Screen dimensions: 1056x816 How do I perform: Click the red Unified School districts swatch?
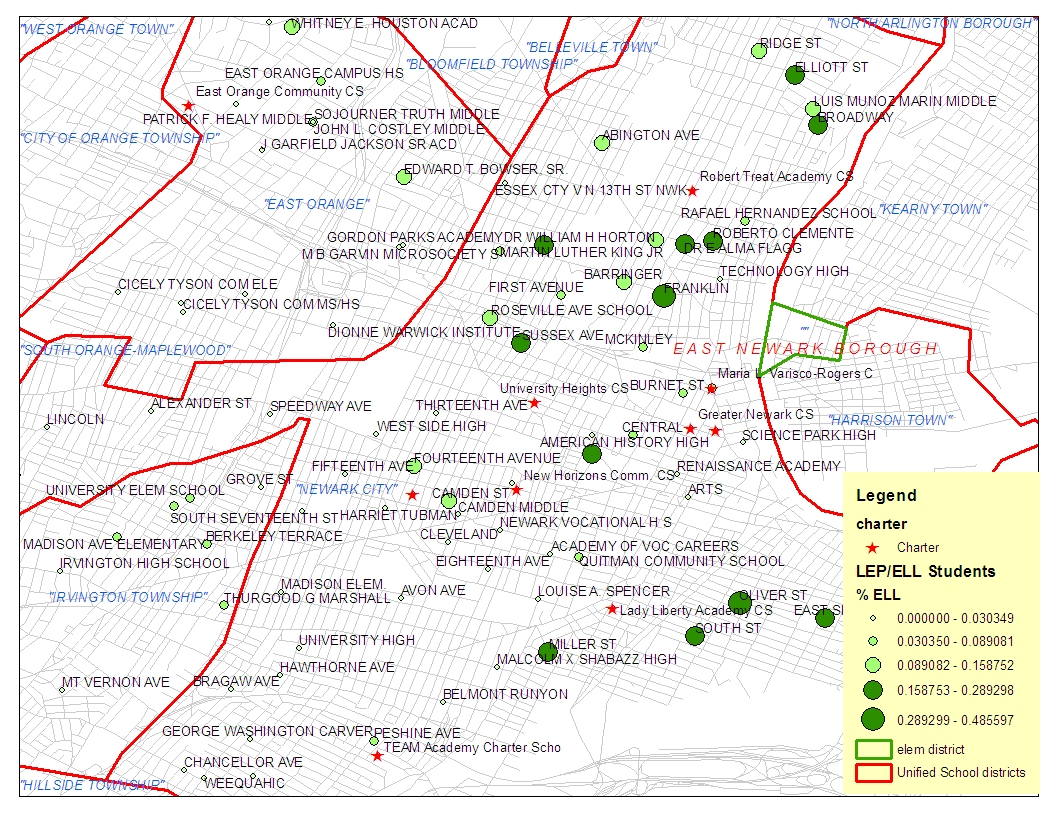[x=872, y=773]
